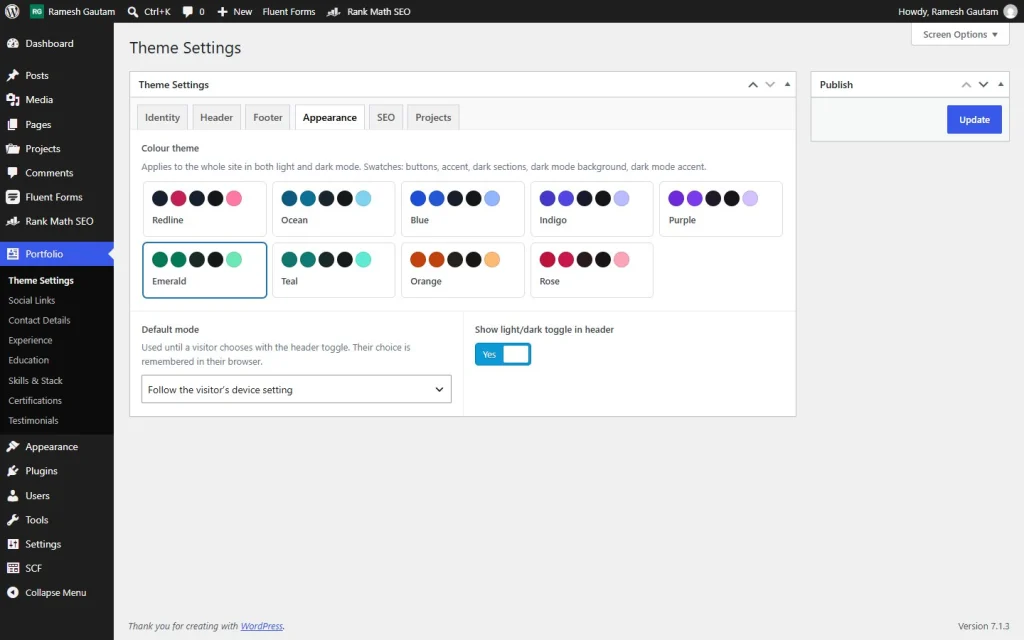Select the Emerald colour theme

[204, 270]
